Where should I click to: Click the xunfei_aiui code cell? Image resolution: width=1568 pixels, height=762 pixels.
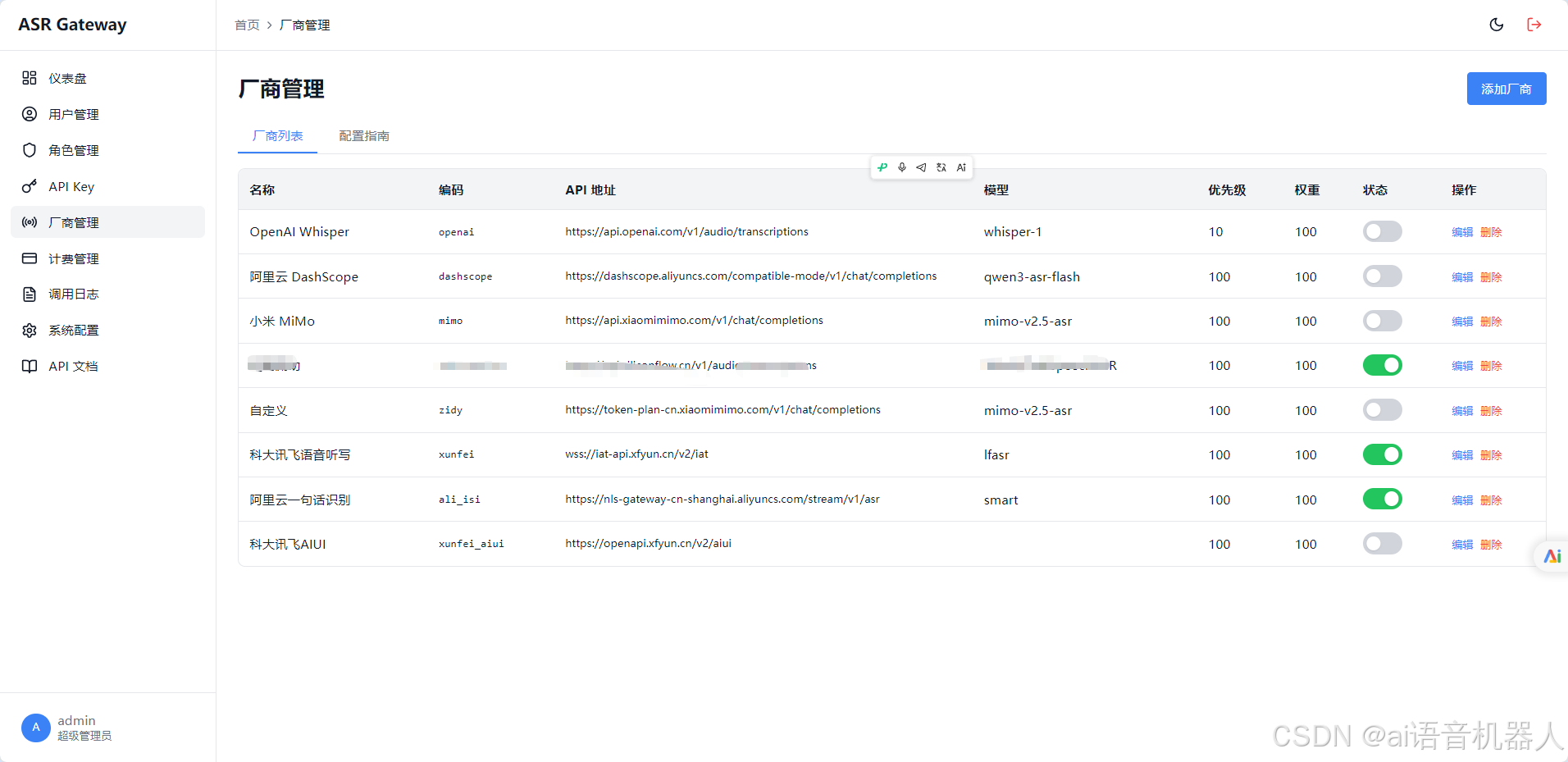click(472, 544)
